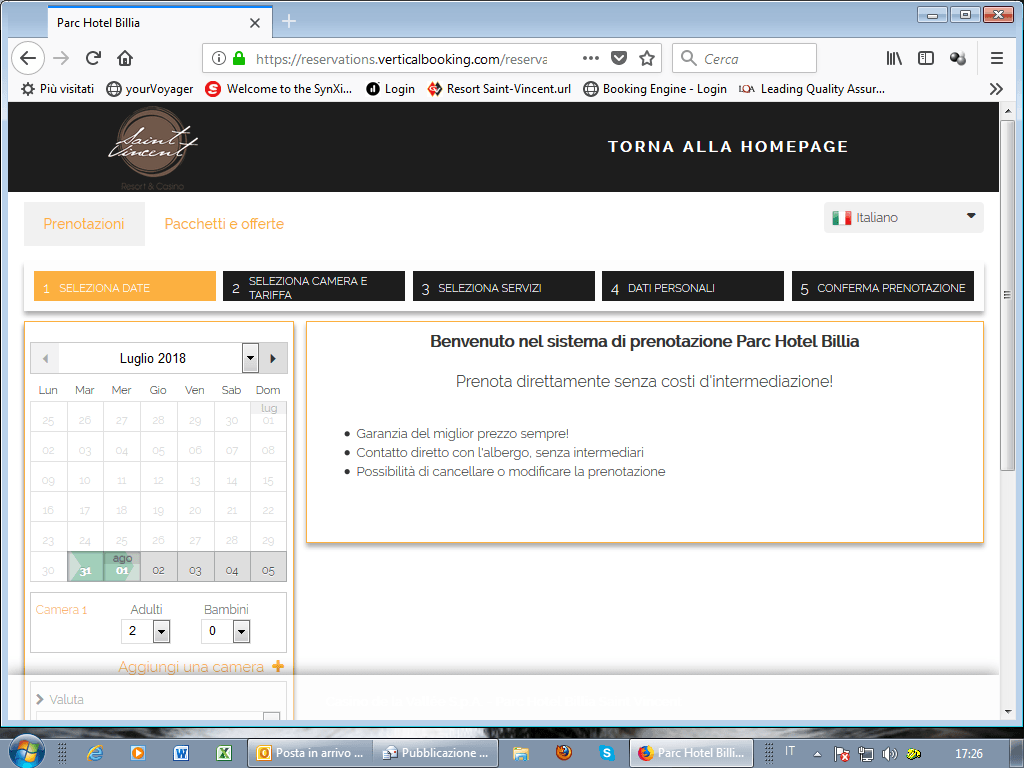
Task: Select step 4 Dati Personali
Action: pos(693,286)
